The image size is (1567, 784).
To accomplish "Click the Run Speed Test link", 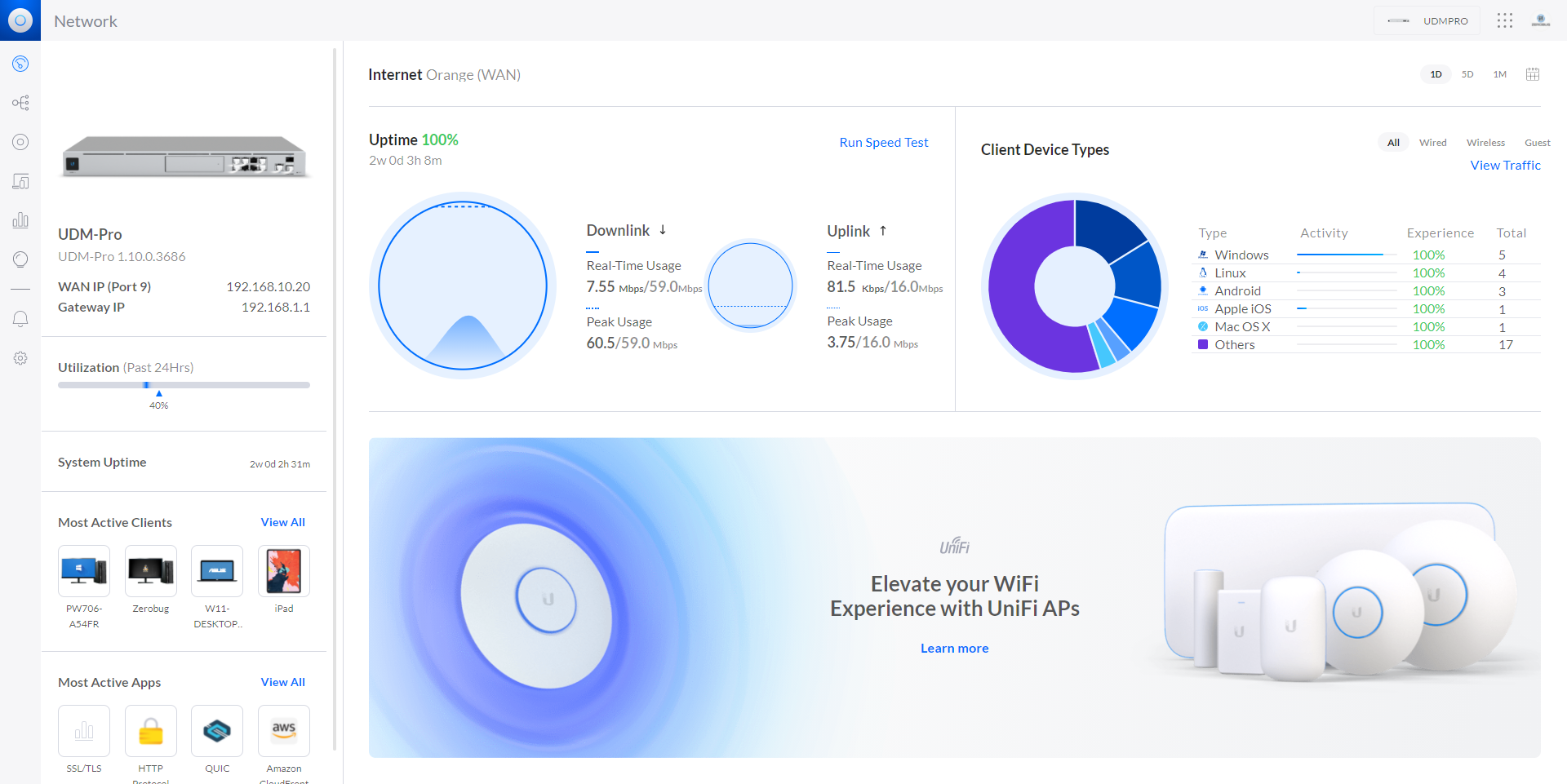I will 883,143.
